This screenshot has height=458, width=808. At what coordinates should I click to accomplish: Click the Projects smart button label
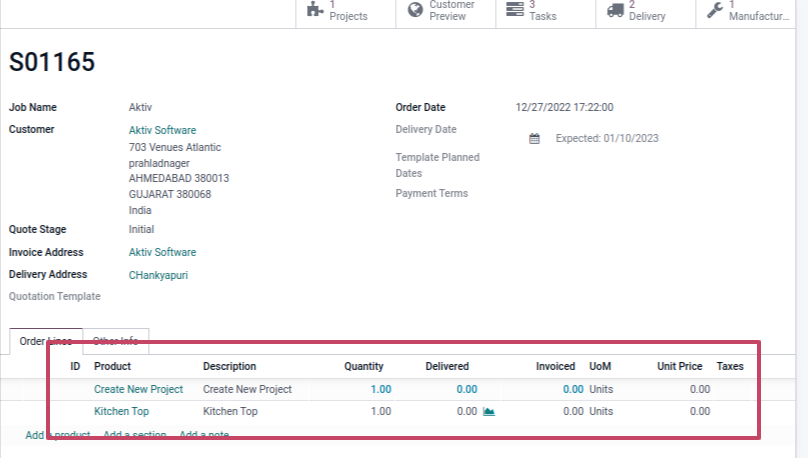point(348,16)
